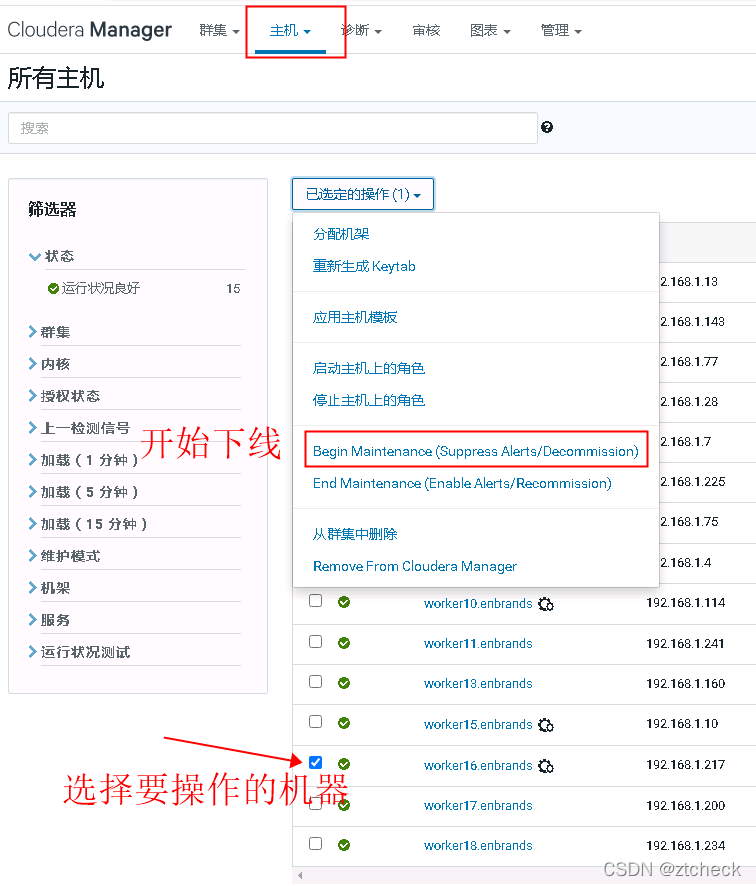
Task: Select the checkbox for worker13.enbrands
Action: click(315, 681)
